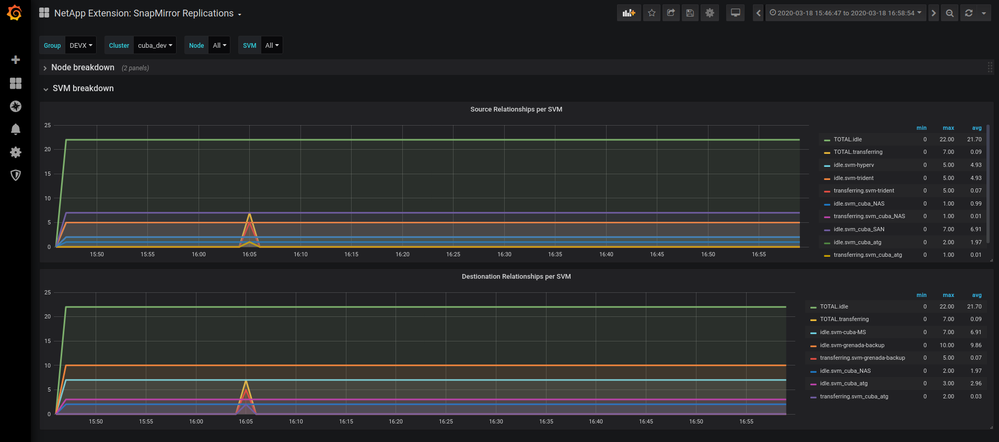Image resolution: width=999 pixels, height=442 pixels.
Task: Toggle idle.svm_cuba_atg in Source legend
Action: click(x=858, y=242)
